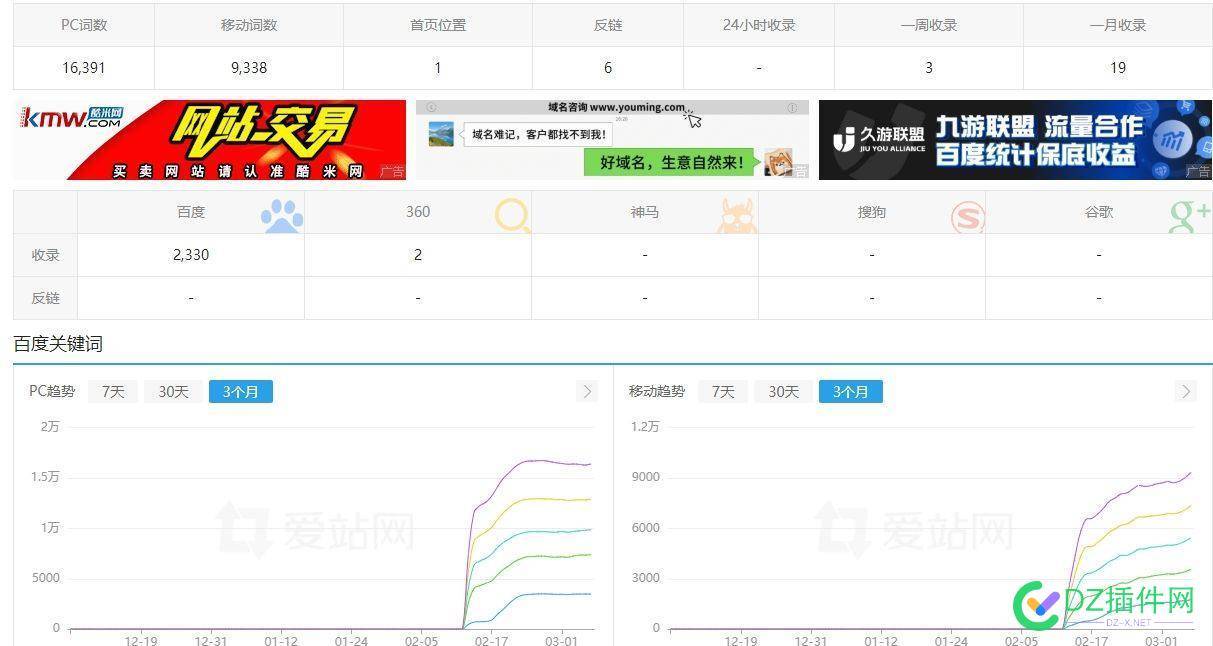
Task: Click the 收录 row label
Action: click(x=45, y=255)
